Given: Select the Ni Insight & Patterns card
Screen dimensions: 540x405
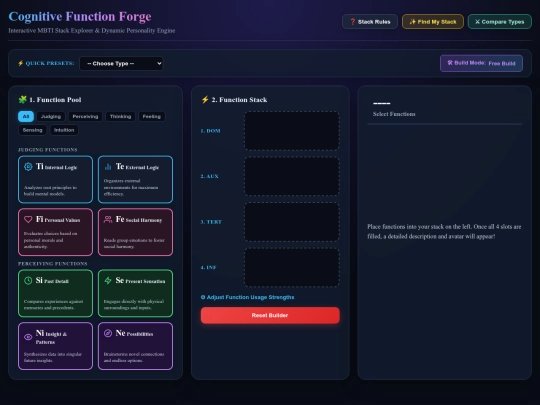Looking at the screenshot, I should pyautogui.click(x=55, y=346).
